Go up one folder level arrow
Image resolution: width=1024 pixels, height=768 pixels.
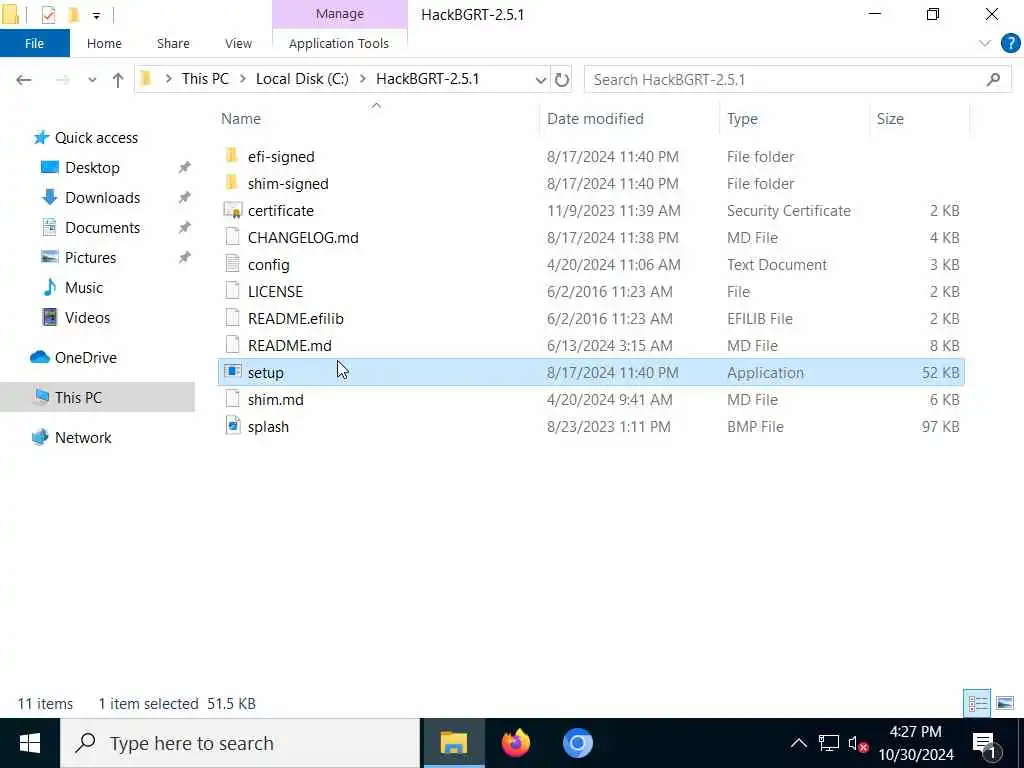coord(118,80)
